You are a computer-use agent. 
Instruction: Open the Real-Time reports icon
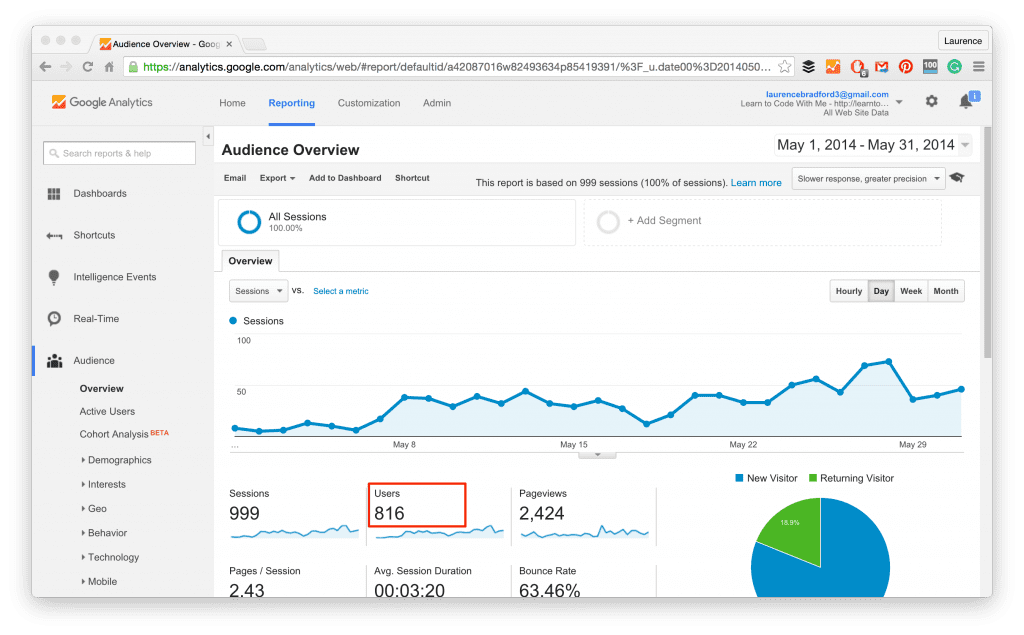(54, 318)
